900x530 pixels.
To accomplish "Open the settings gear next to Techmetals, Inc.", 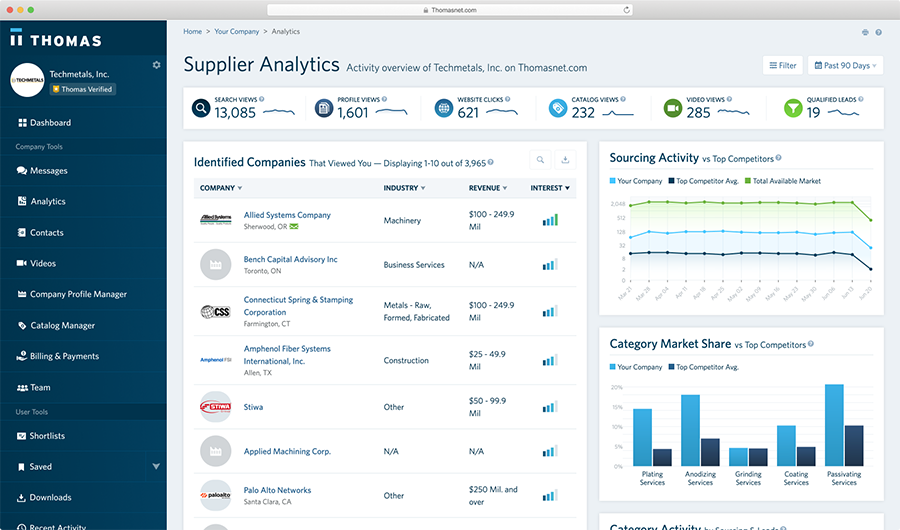I will [156, 65].
